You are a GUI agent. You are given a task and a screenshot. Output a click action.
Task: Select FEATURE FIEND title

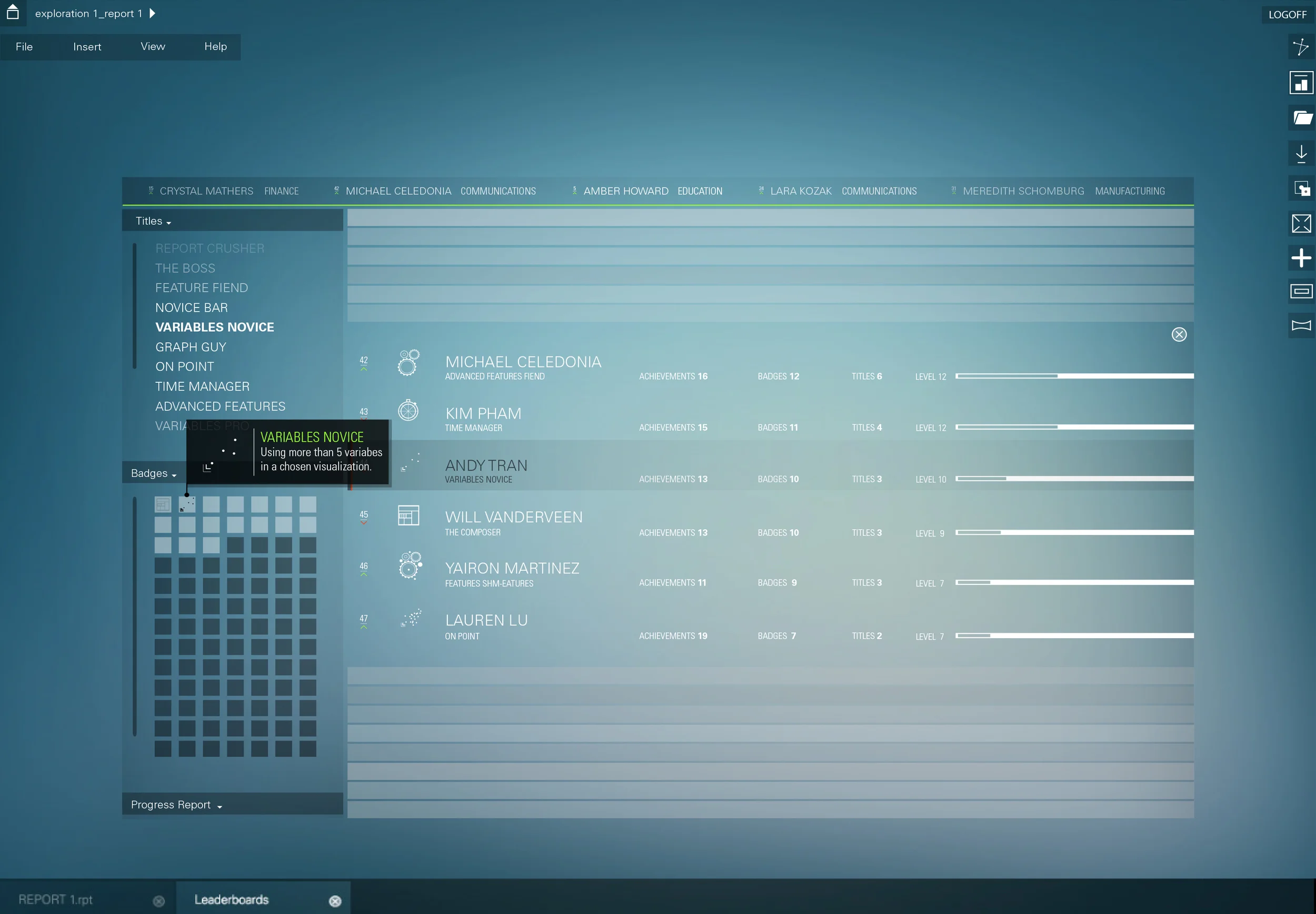click(202, 287)
